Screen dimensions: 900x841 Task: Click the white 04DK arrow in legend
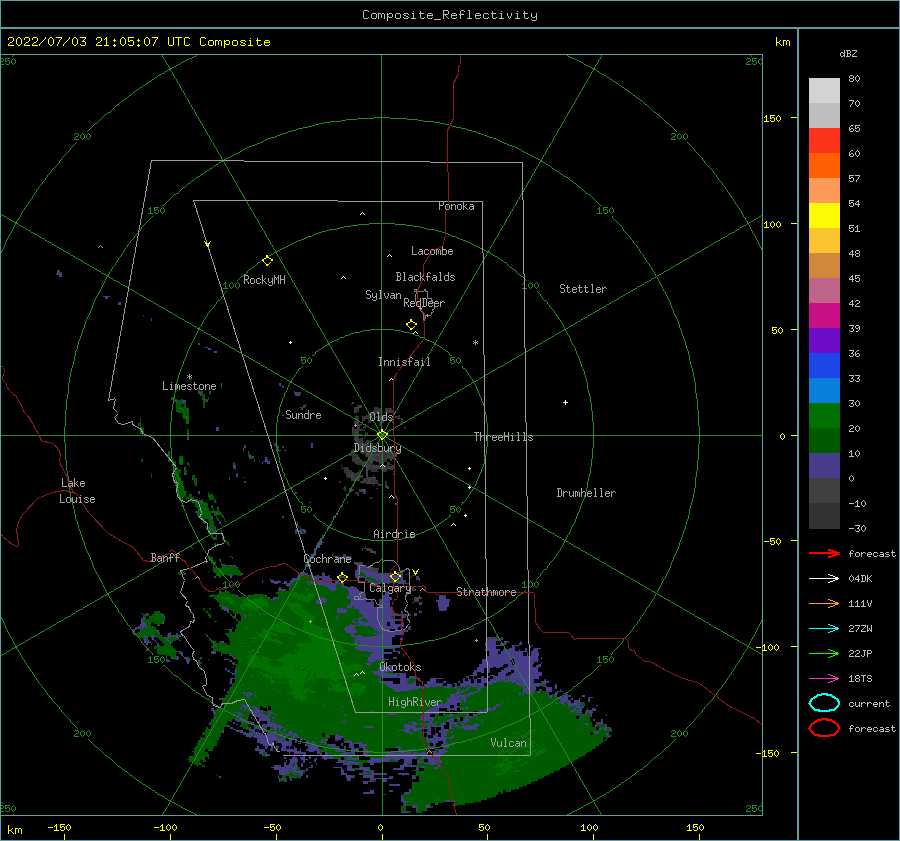click(x=824, y=579)
